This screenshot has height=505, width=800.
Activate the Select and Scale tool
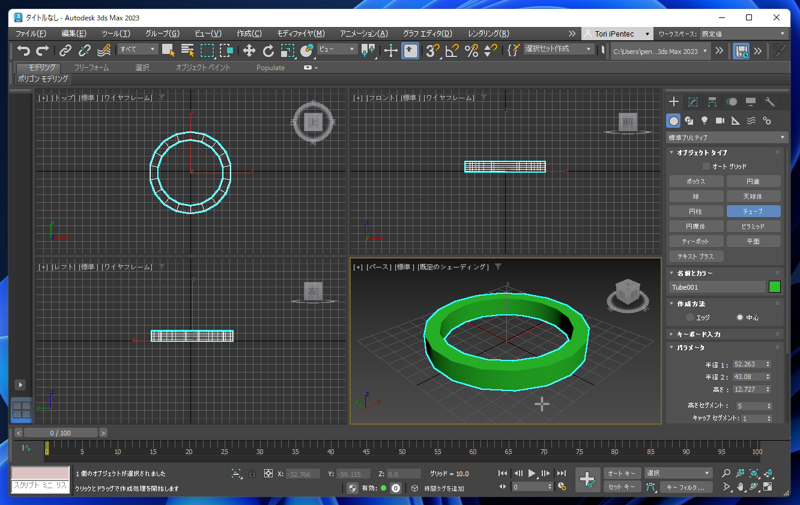tap(287, 50)
